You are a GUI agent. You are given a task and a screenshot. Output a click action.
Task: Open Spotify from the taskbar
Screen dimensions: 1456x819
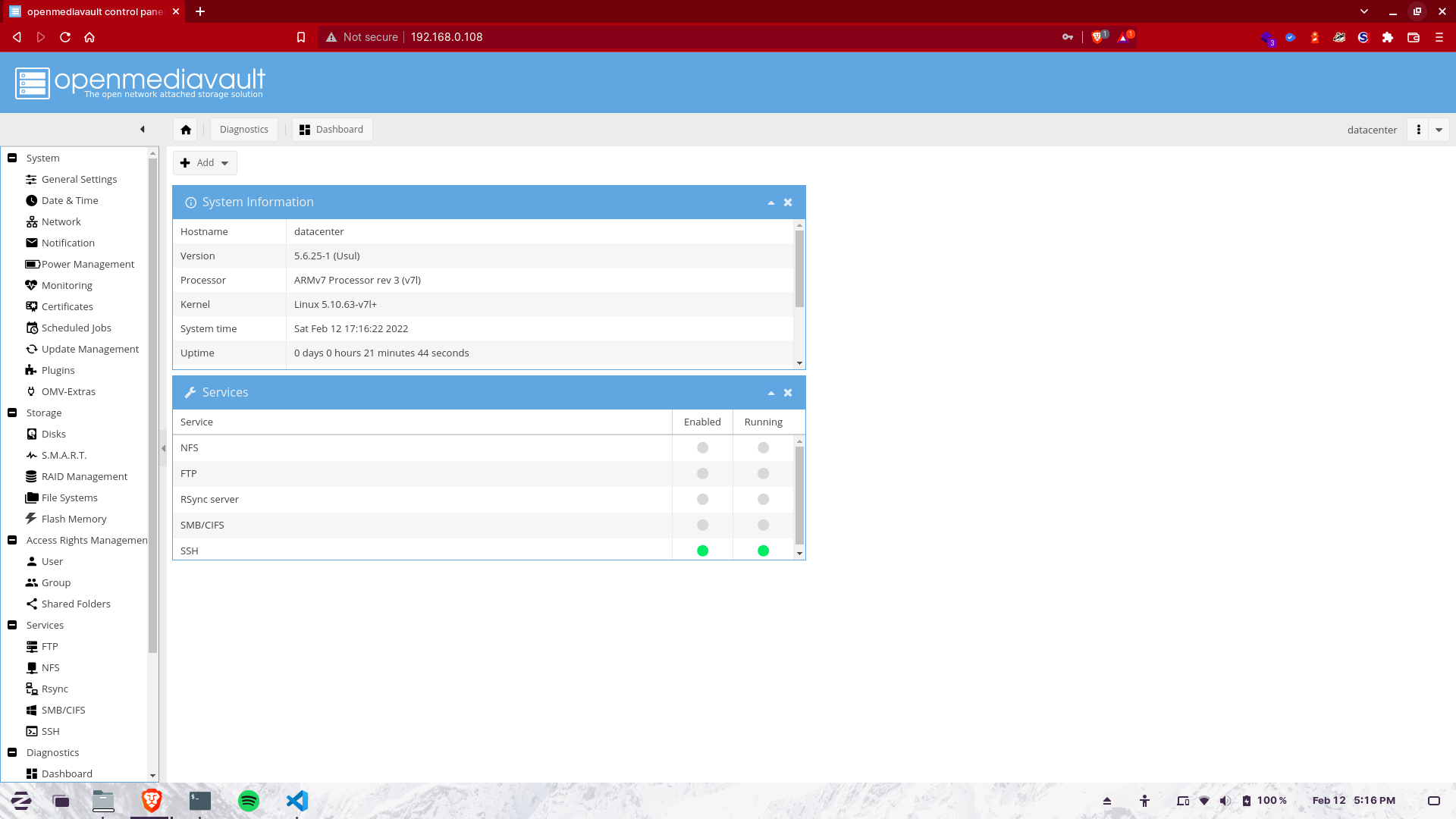[x=249, y=801]
